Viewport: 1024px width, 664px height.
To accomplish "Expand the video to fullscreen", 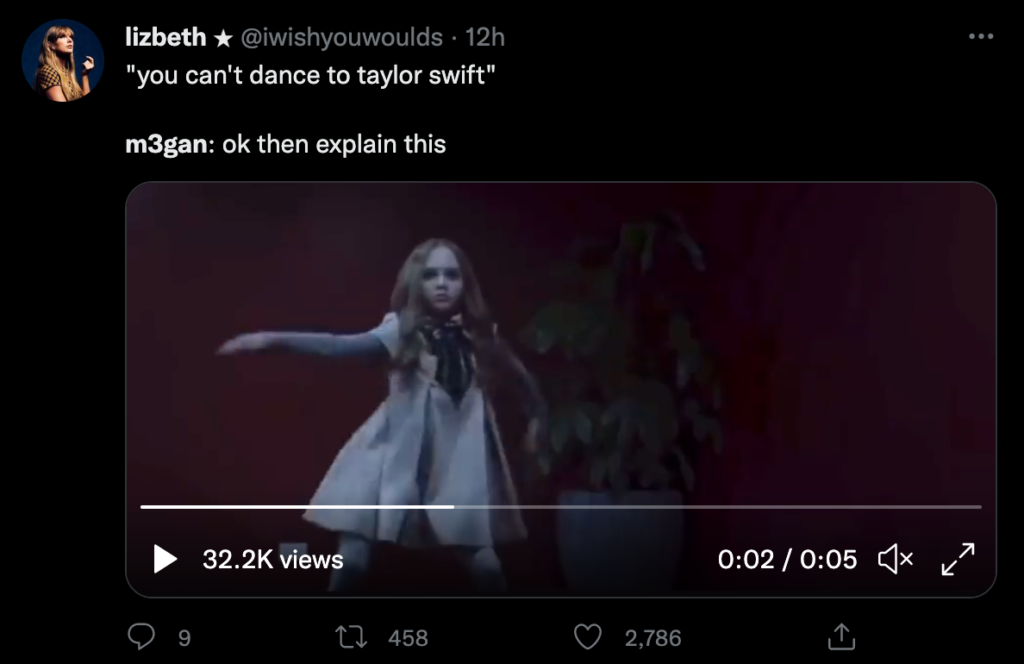I will click(x=958, y=560).
